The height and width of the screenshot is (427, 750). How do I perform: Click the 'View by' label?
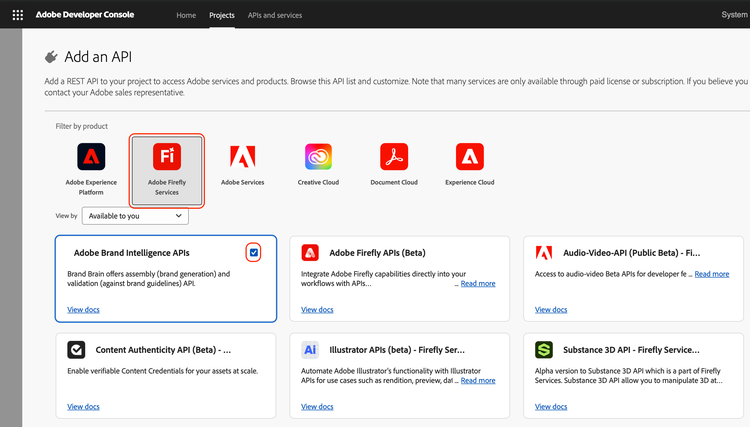pos(66,216)
